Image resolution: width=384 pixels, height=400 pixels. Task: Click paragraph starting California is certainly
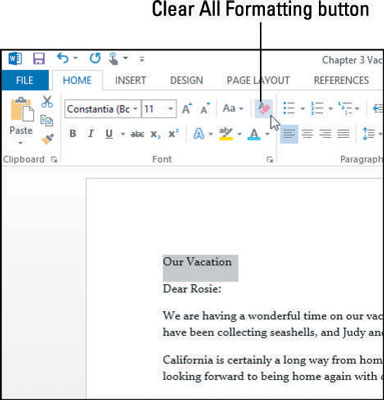[x=273, y=368]
